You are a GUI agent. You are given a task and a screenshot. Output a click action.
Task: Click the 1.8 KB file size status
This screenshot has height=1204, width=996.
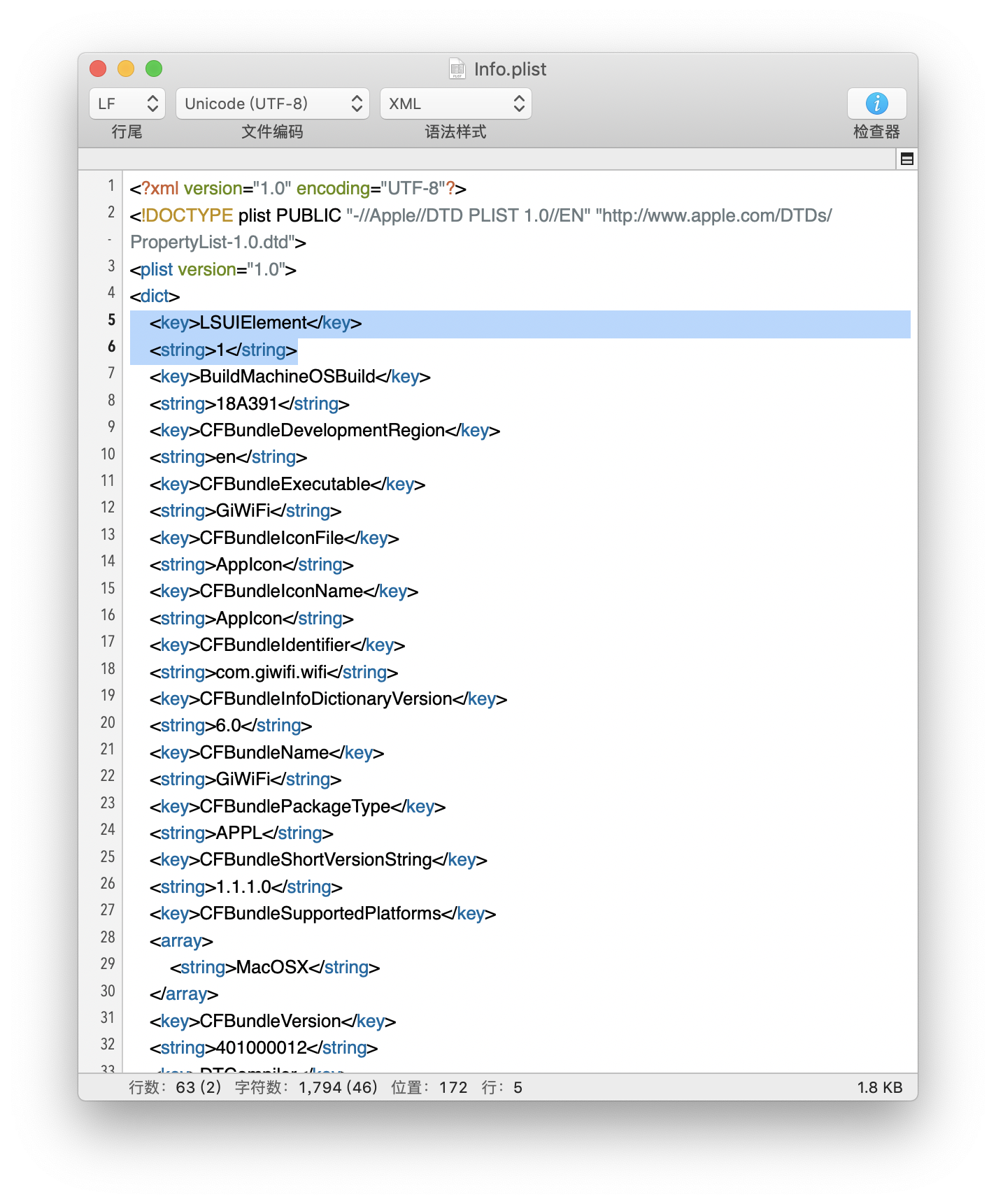pyautogui.click(x=880, y=1087)
